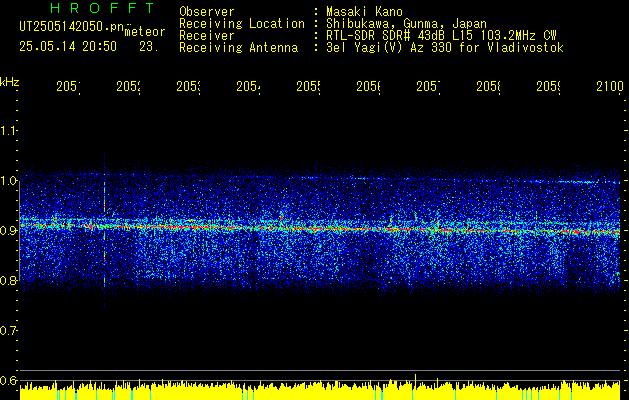The height and width of the screenshot is (400, 629).
Task: Click the RTL-SDR receiver description line
Action: (x=441, y=36)
